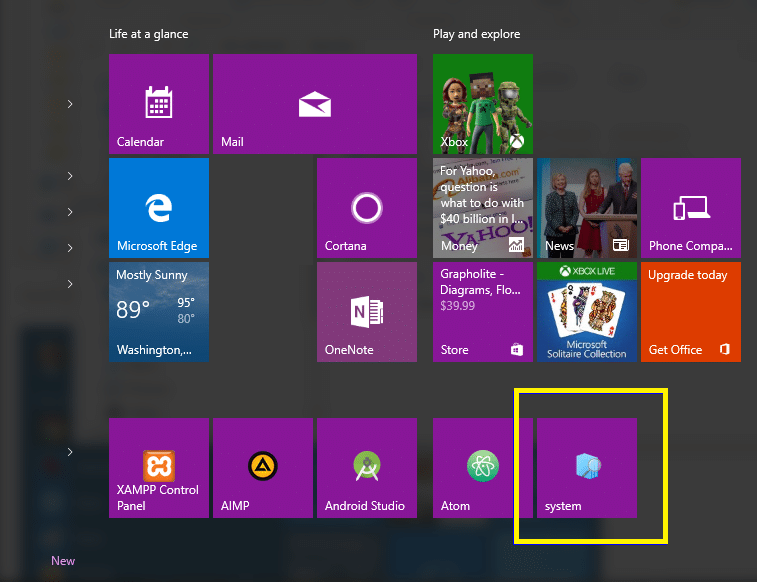Expand the lowest chevron in the left list
757x582 pixels.
pos(70,452)
